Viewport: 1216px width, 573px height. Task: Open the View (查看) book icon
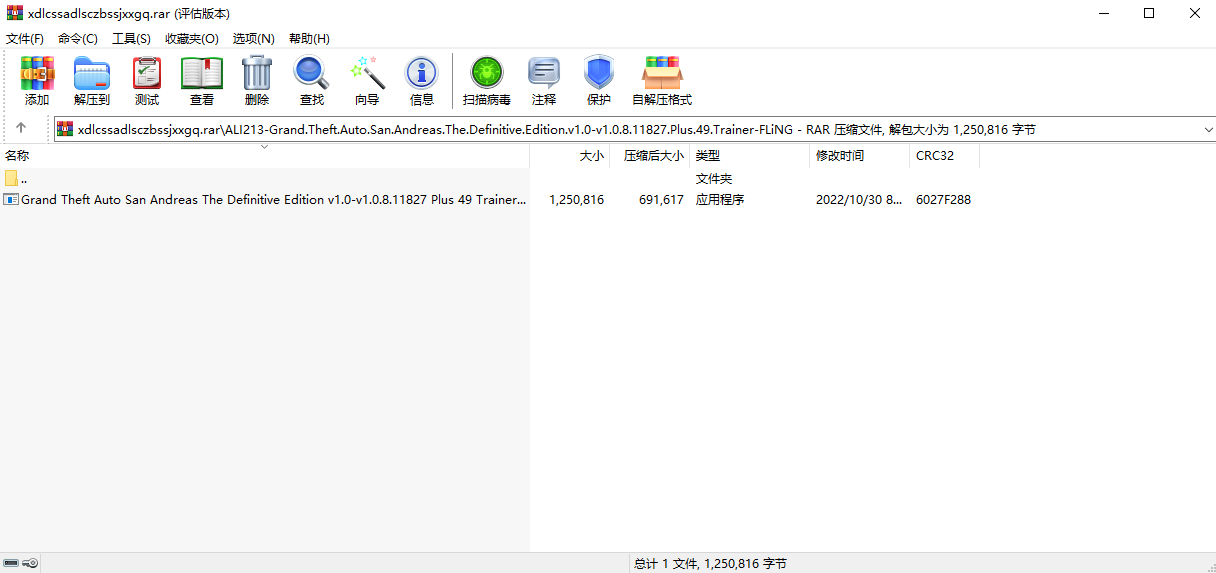(x=202, y=81)
